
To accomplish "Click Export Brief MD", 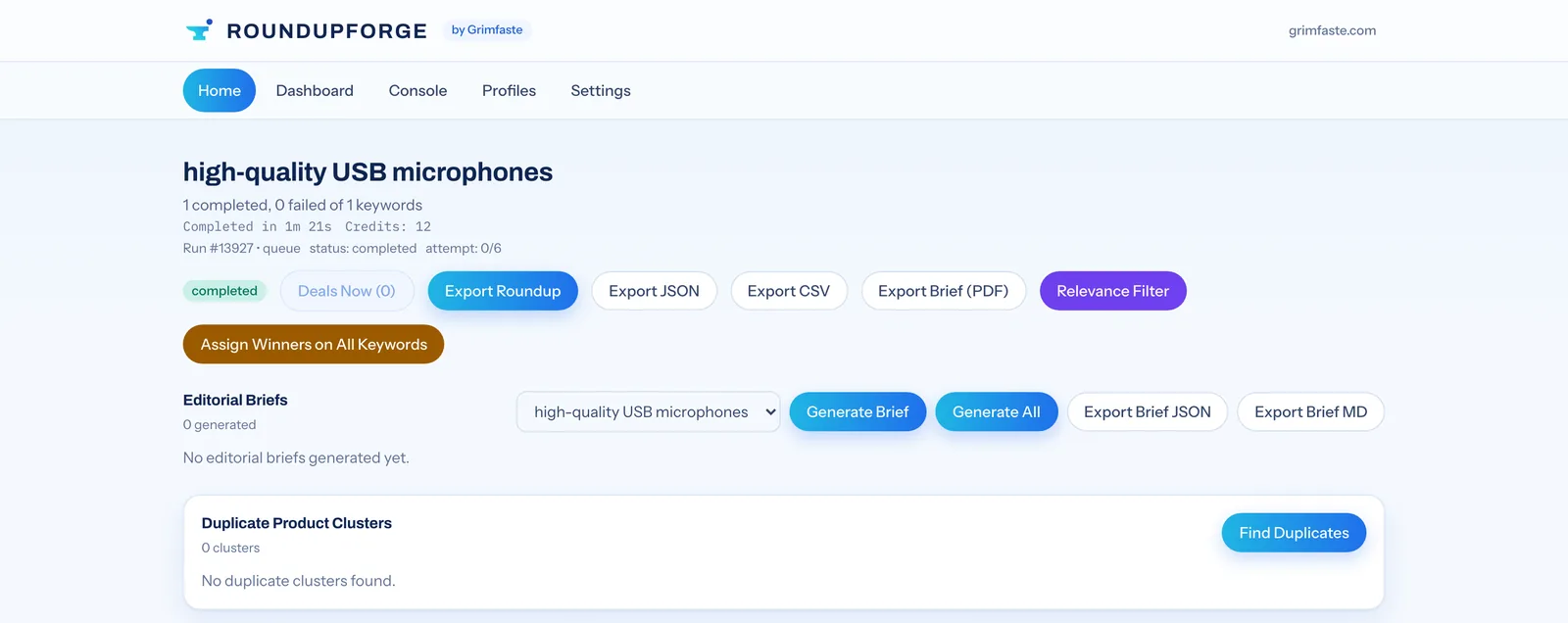I will point(1311,411).
